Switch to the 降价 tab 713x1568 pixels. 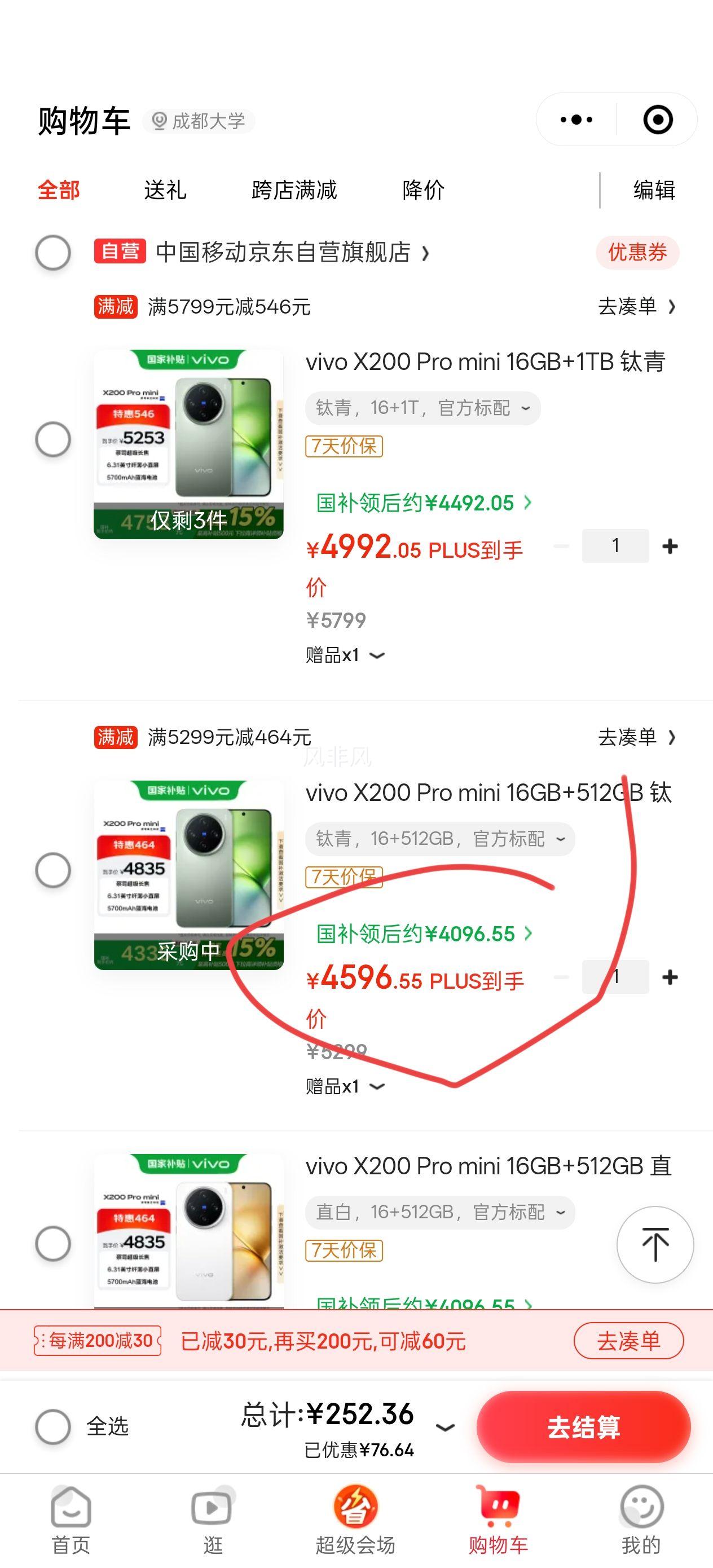[424, 190]
